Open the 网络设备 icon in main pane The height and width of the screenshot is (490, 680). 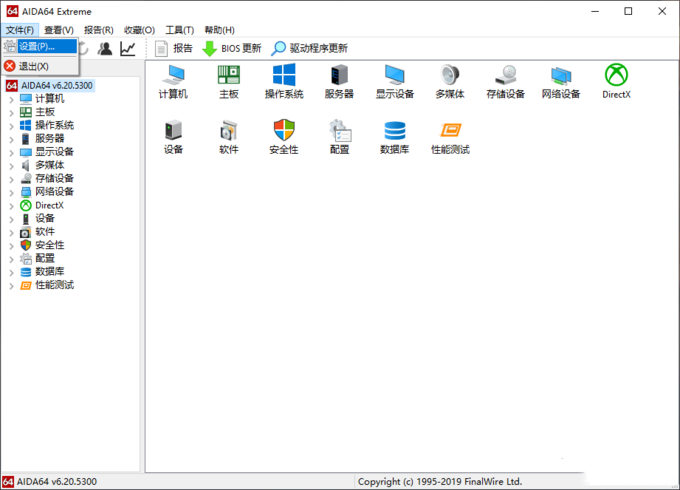click(561, 82)
